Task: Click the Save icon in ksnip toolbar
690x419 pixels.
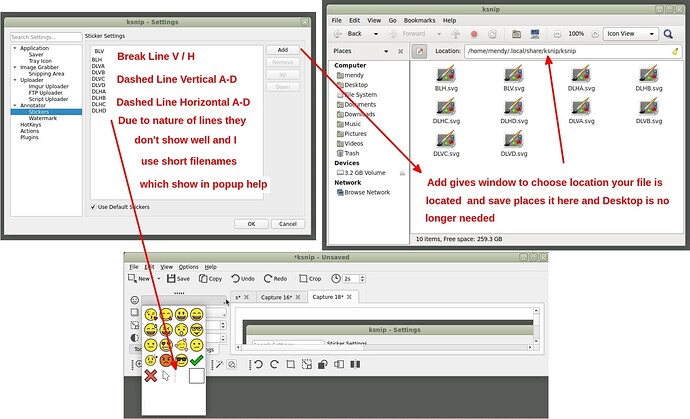Action: tap(171, 279)
